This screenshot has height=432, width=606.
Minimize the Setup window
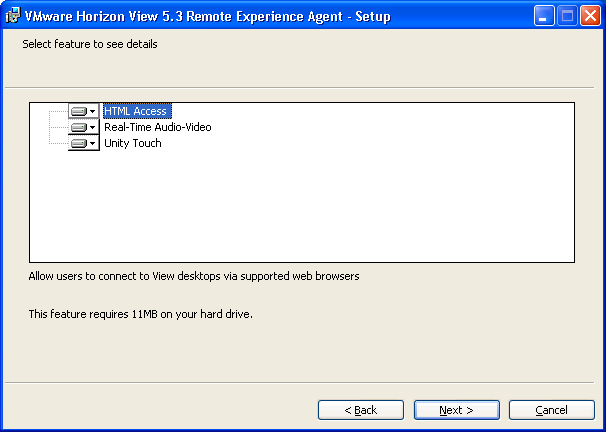pyautogui.click(x=543, y=16)
